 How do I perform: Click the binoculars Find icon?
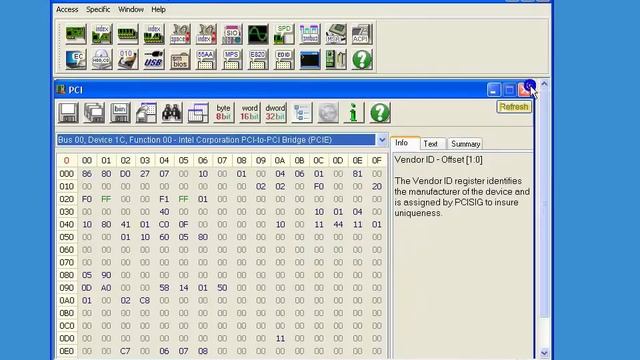pos(172,113)
